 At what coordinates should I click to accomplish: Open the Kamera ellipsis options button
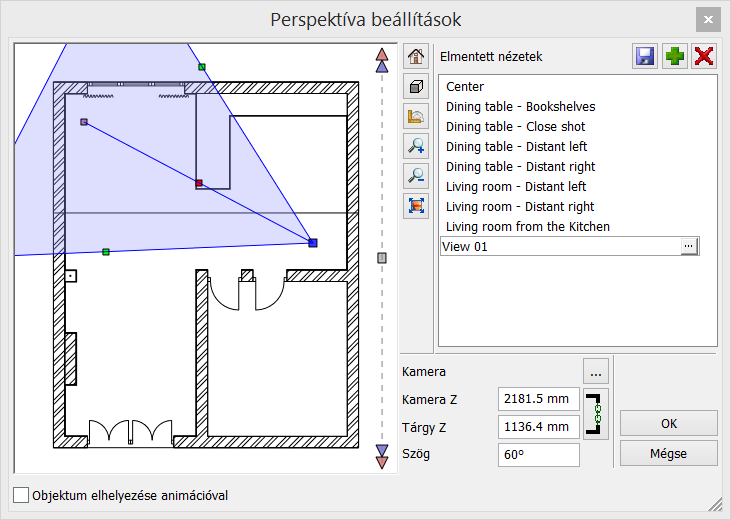pos(597,373)
